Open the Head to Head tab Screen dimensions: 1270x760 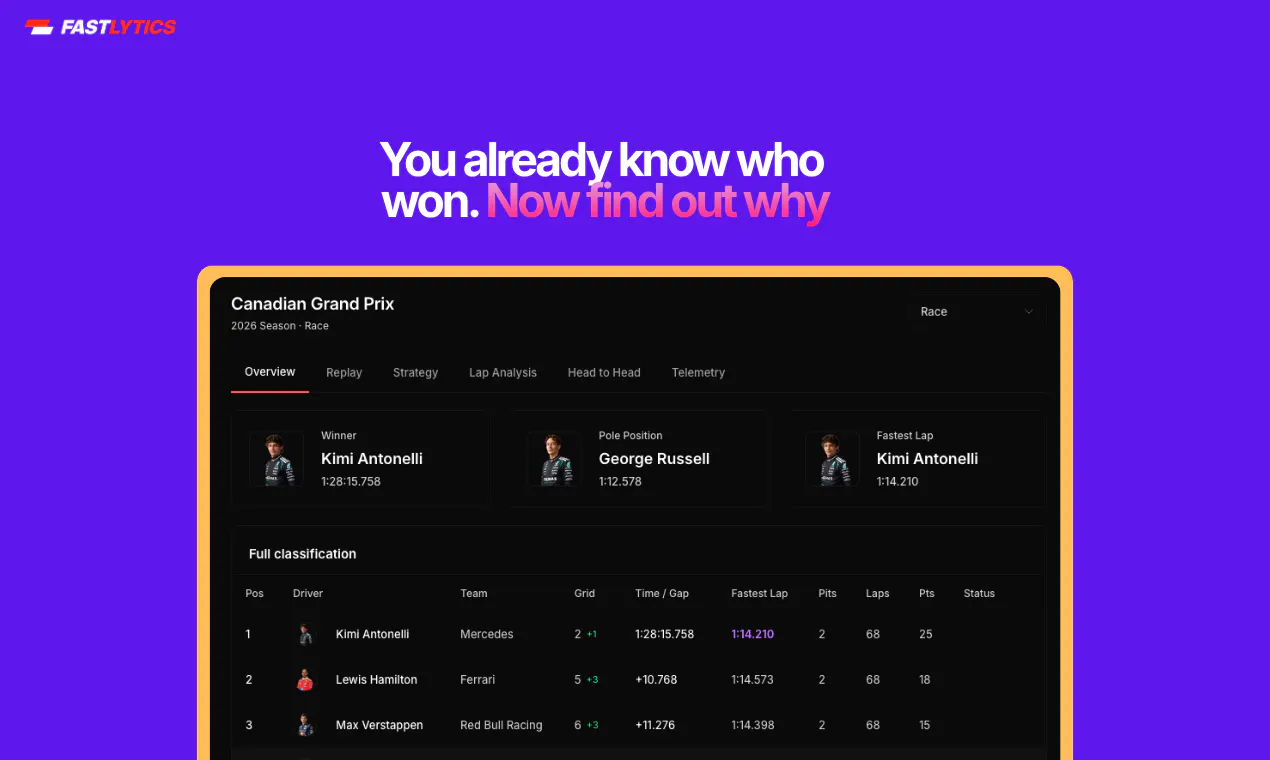[604, 373]
